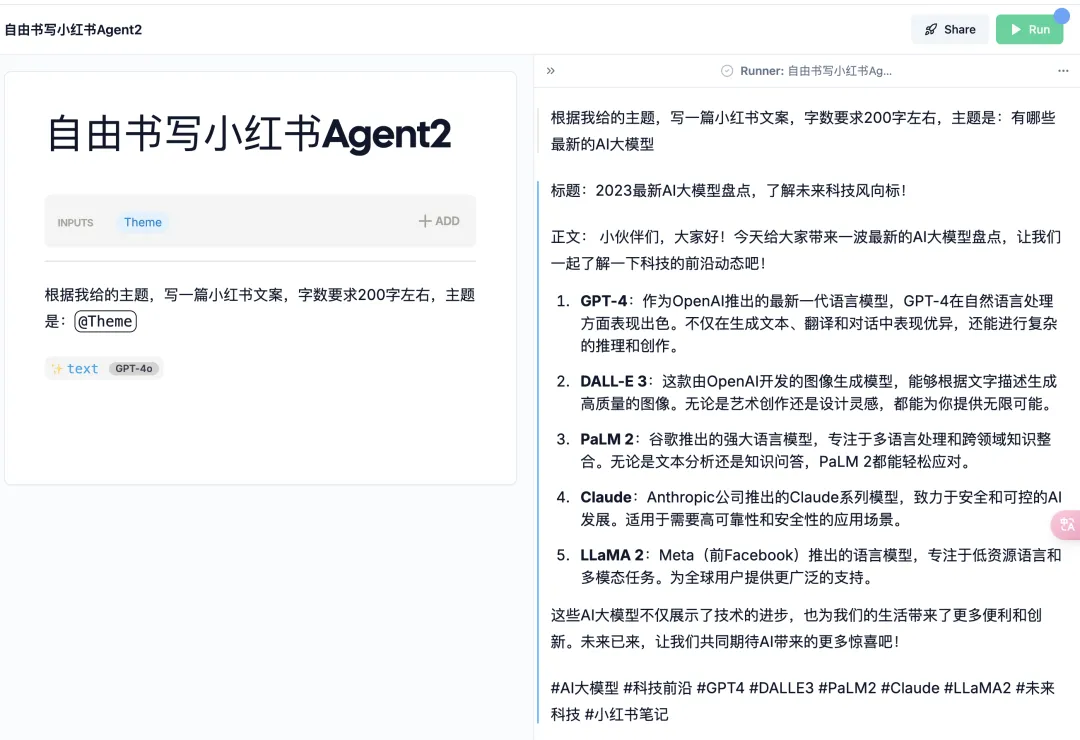Click the paragraph starting 这些AI大模型不仅展示

[796, 628]
